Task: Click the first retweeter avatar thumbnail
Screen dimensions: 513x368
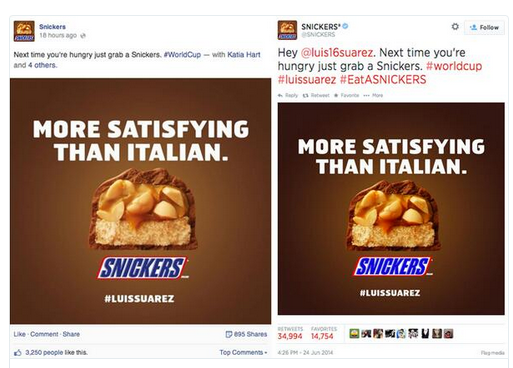Action: click(x=354, y=333)
